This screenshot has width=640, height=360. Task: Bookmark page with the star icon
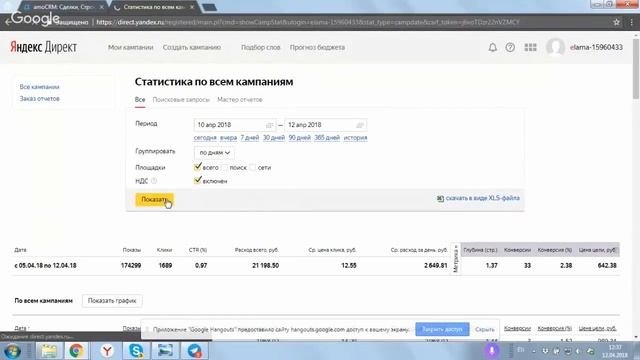click(x=616, y=22)
